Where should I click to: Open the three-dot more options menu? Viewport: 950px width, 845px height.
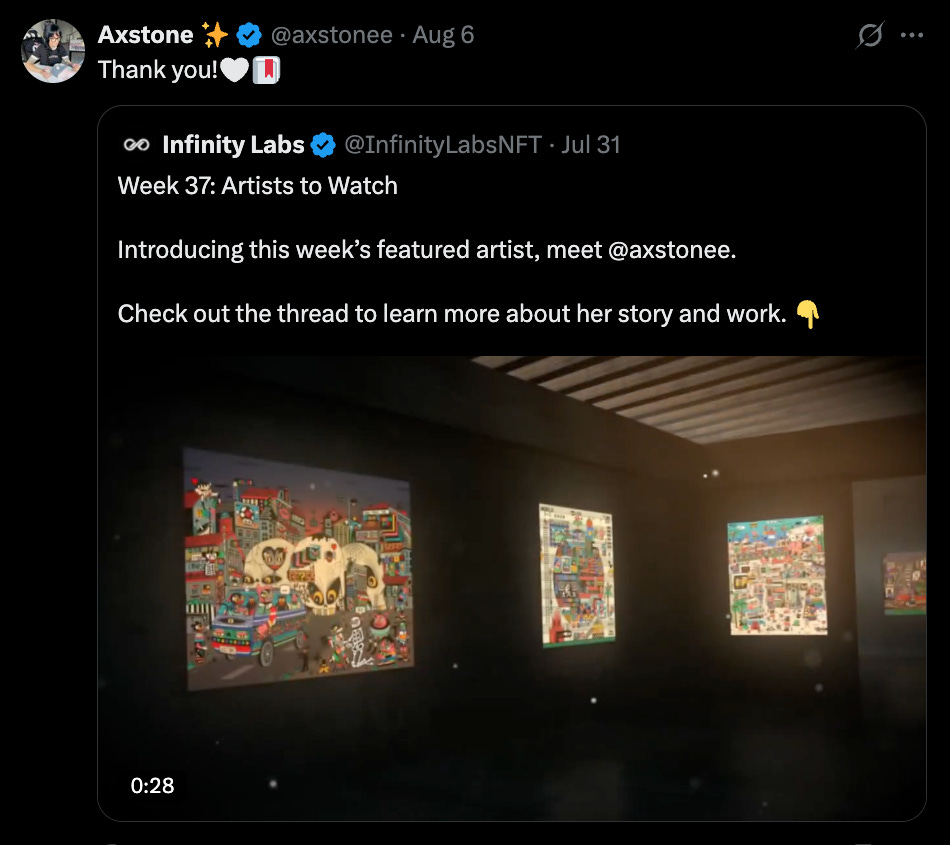(x=912, y=35)
